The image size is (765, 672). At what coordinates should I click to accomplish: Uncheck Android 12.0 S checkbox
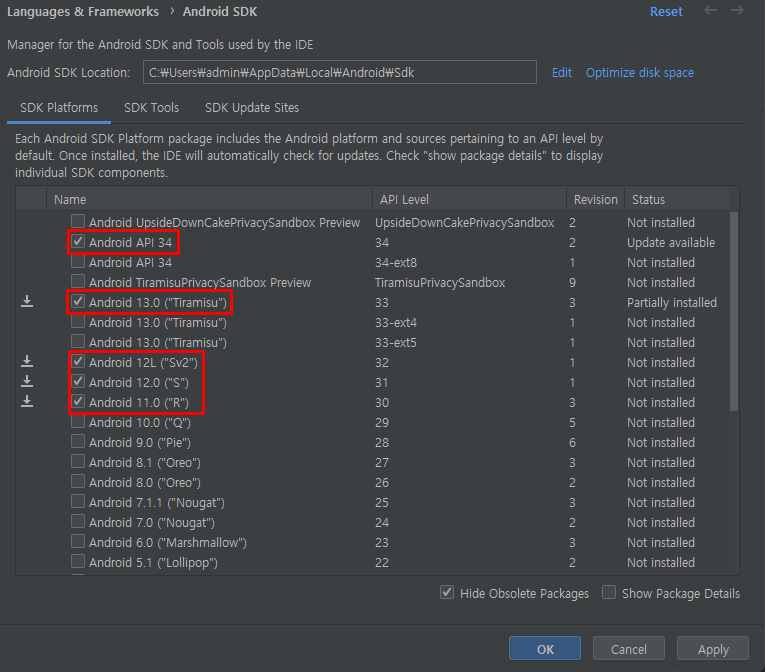coord(78,382)
